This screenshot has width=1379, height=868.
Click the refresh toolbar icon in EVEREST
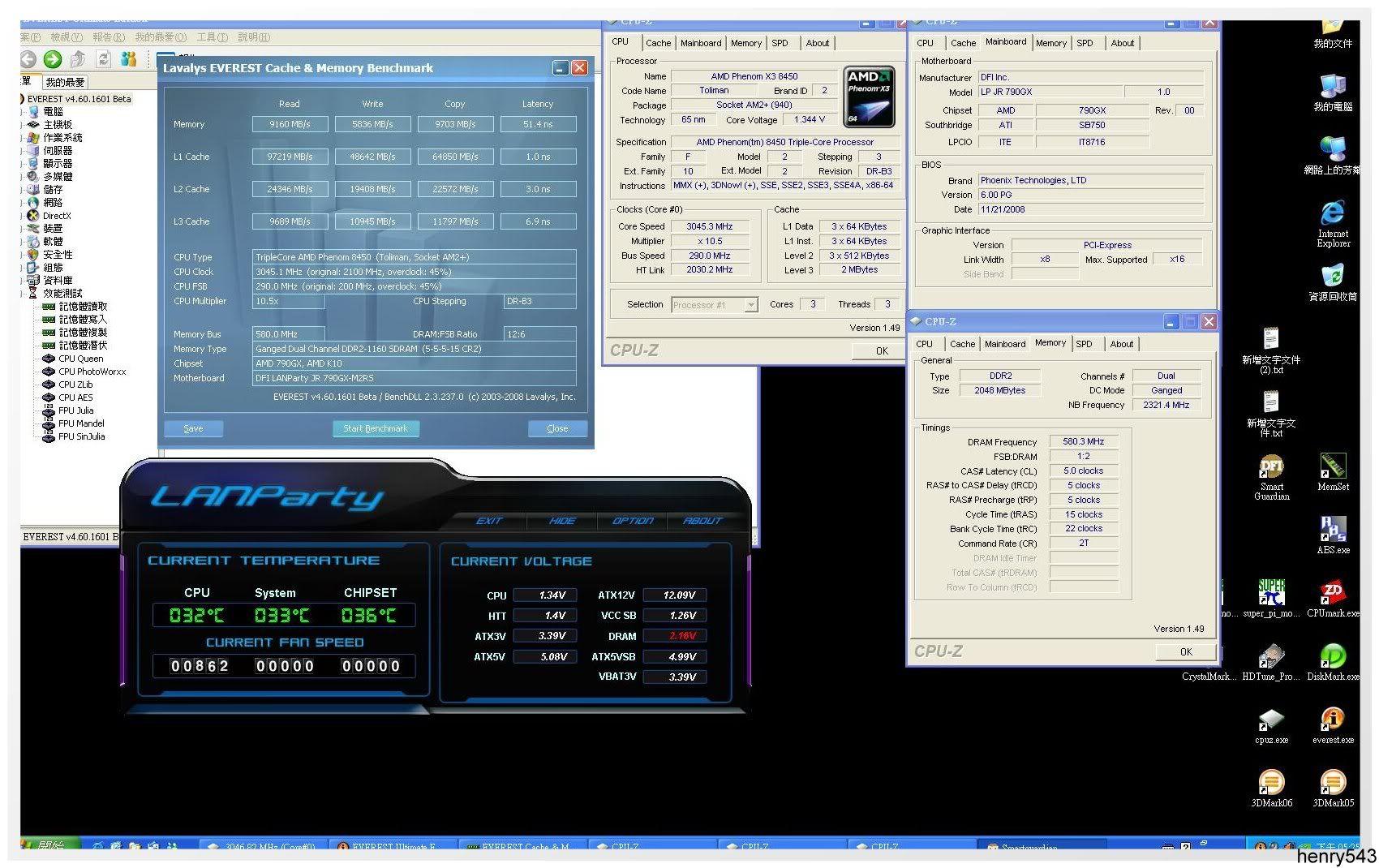104,59
